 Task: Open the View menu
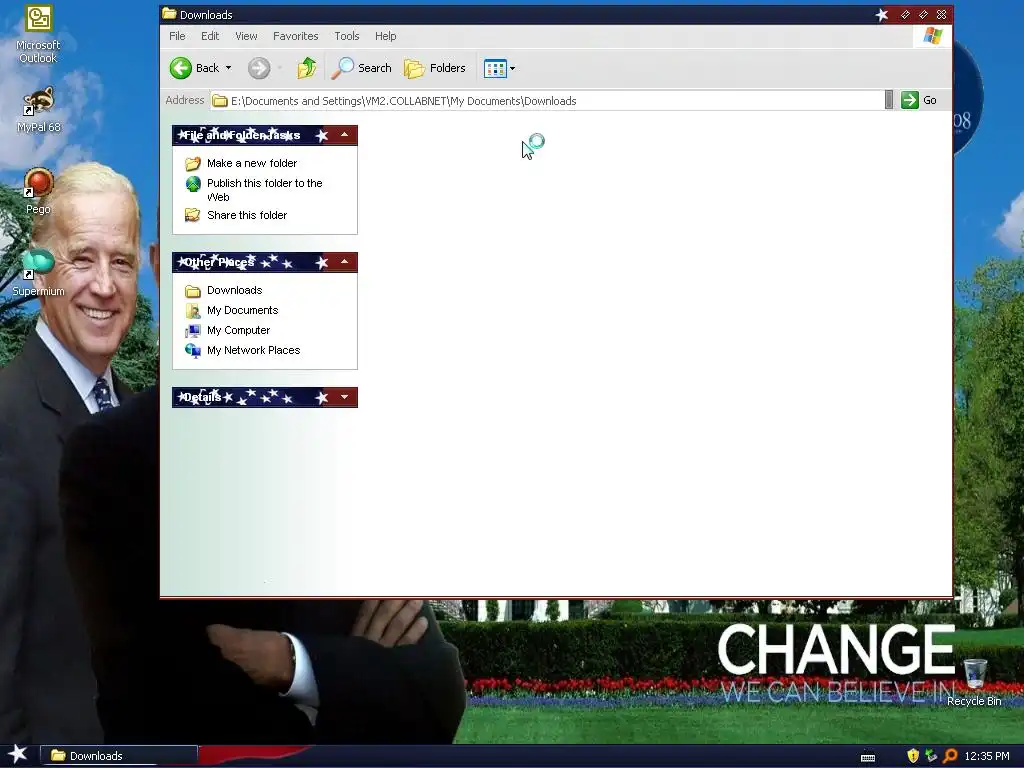point(246,36)
